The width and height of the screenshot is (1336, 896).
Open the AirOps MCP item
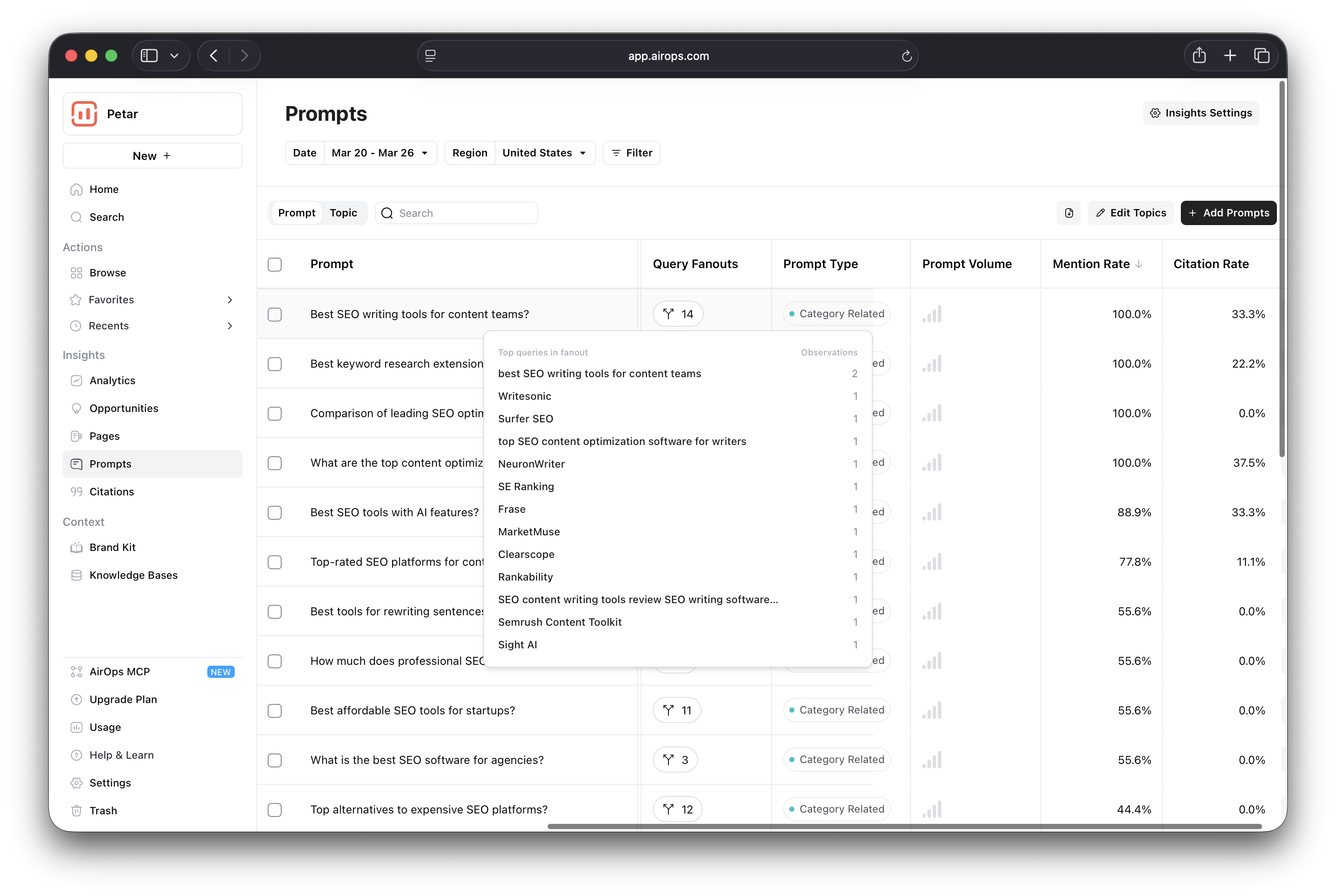tap(120, 671)
